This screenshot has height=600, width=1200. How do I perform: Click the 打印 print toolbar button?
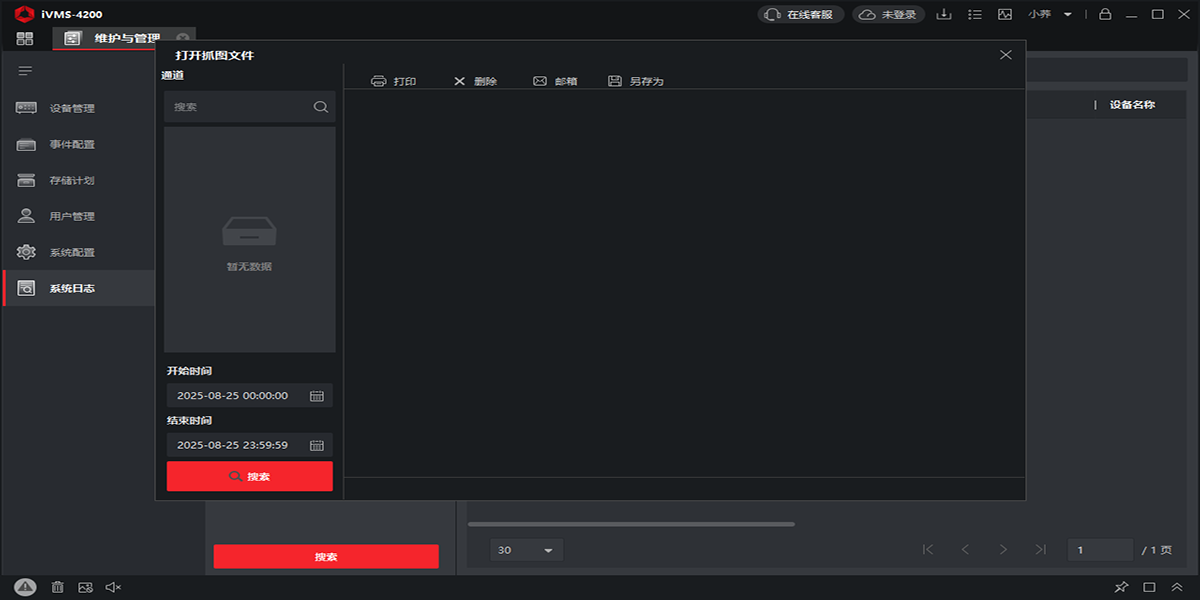coord(394,81)
